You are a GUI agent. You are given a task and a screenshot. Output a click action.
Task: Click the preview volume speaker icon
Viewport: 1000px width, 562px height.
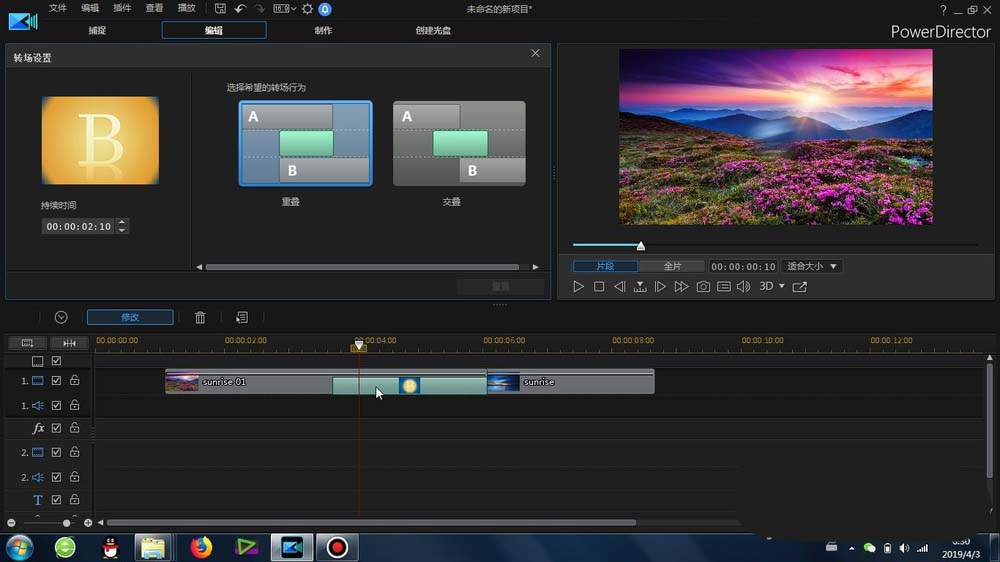click(743, 287)
